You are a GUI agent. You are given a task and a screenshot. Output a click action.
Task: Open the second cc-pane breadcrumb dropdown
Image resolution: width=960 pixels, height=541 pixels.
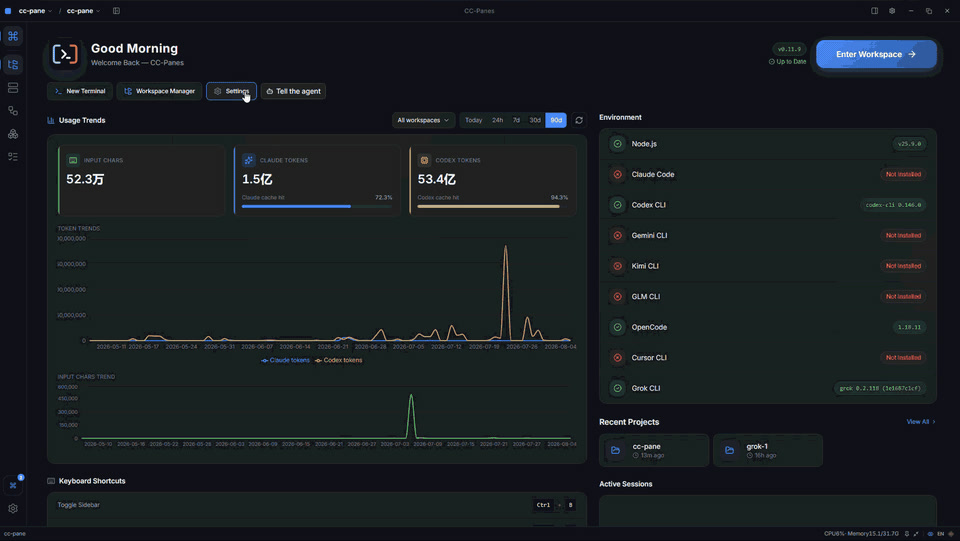83,11
